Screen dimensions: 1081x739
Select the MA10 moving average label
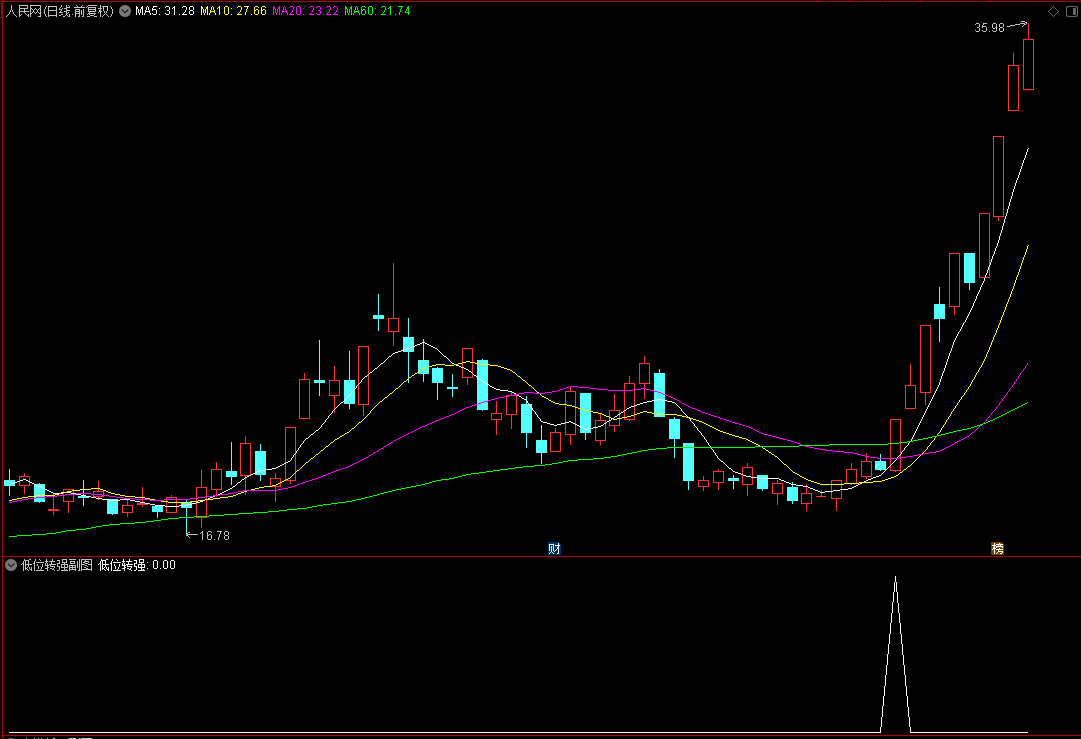(233, 11)
